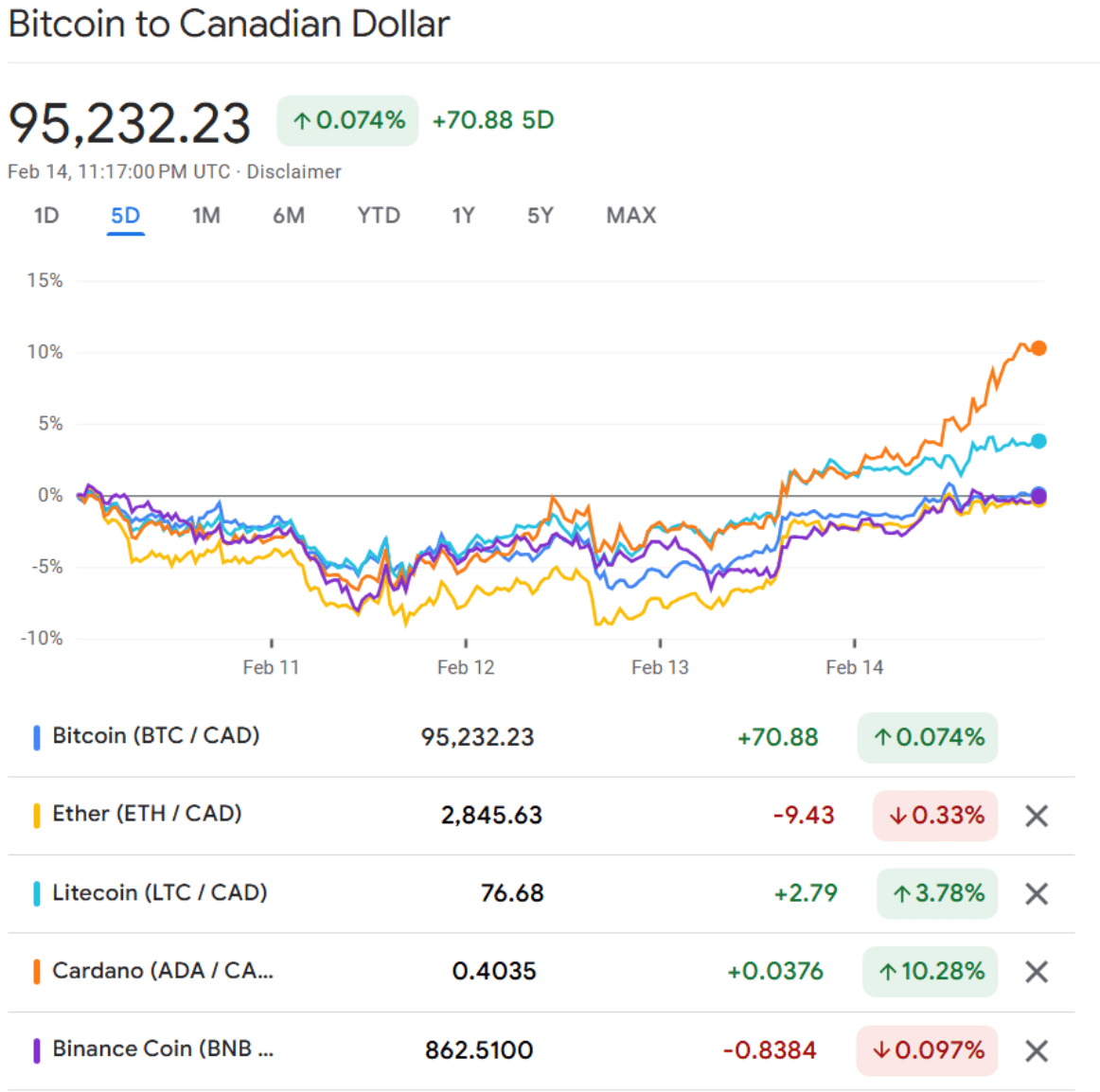Switch chart to the 1Y range

pyautogui.click(x=463, y=216)
